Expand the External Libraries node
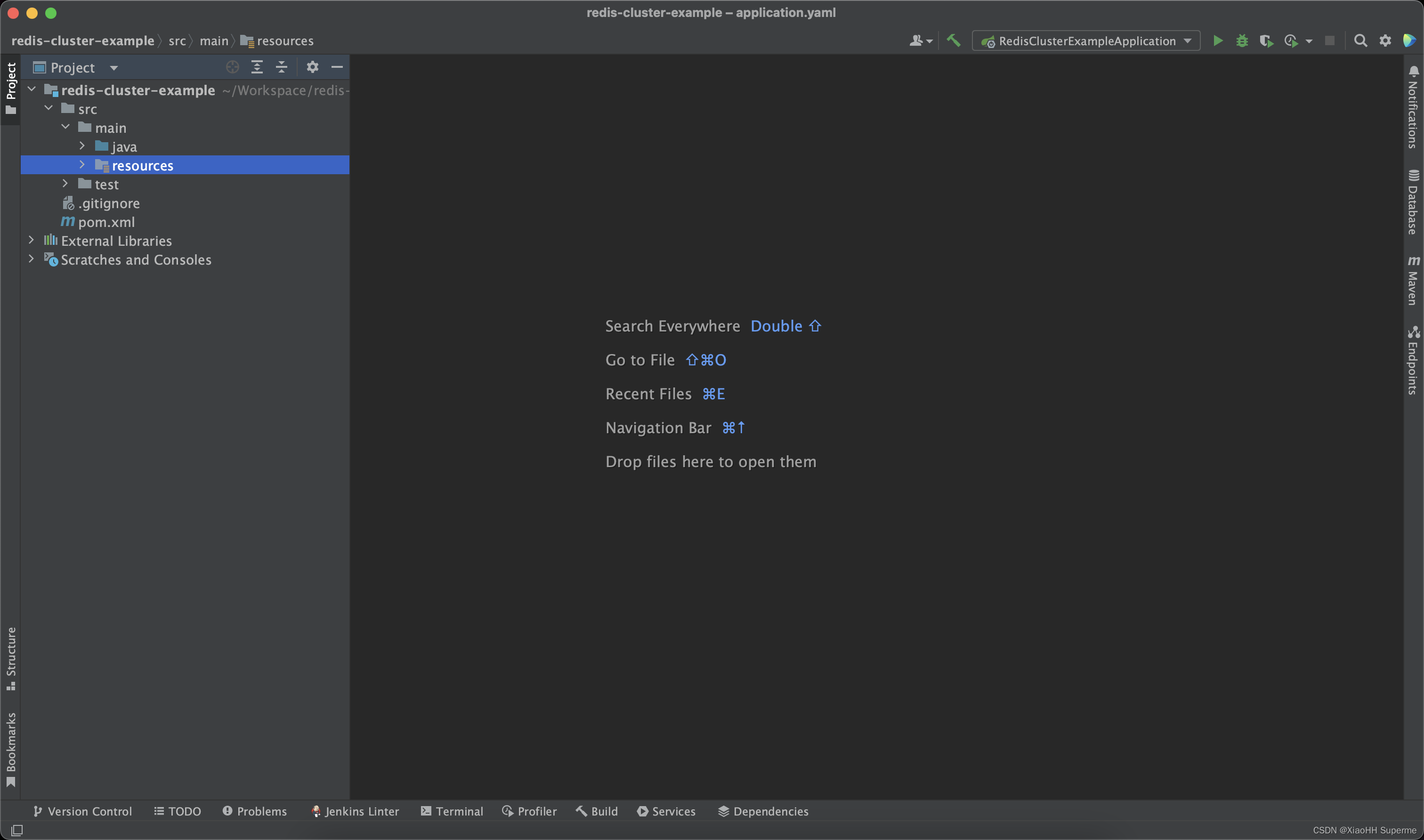This screenshot has width=1424, height=840. [x=31, y=240]
